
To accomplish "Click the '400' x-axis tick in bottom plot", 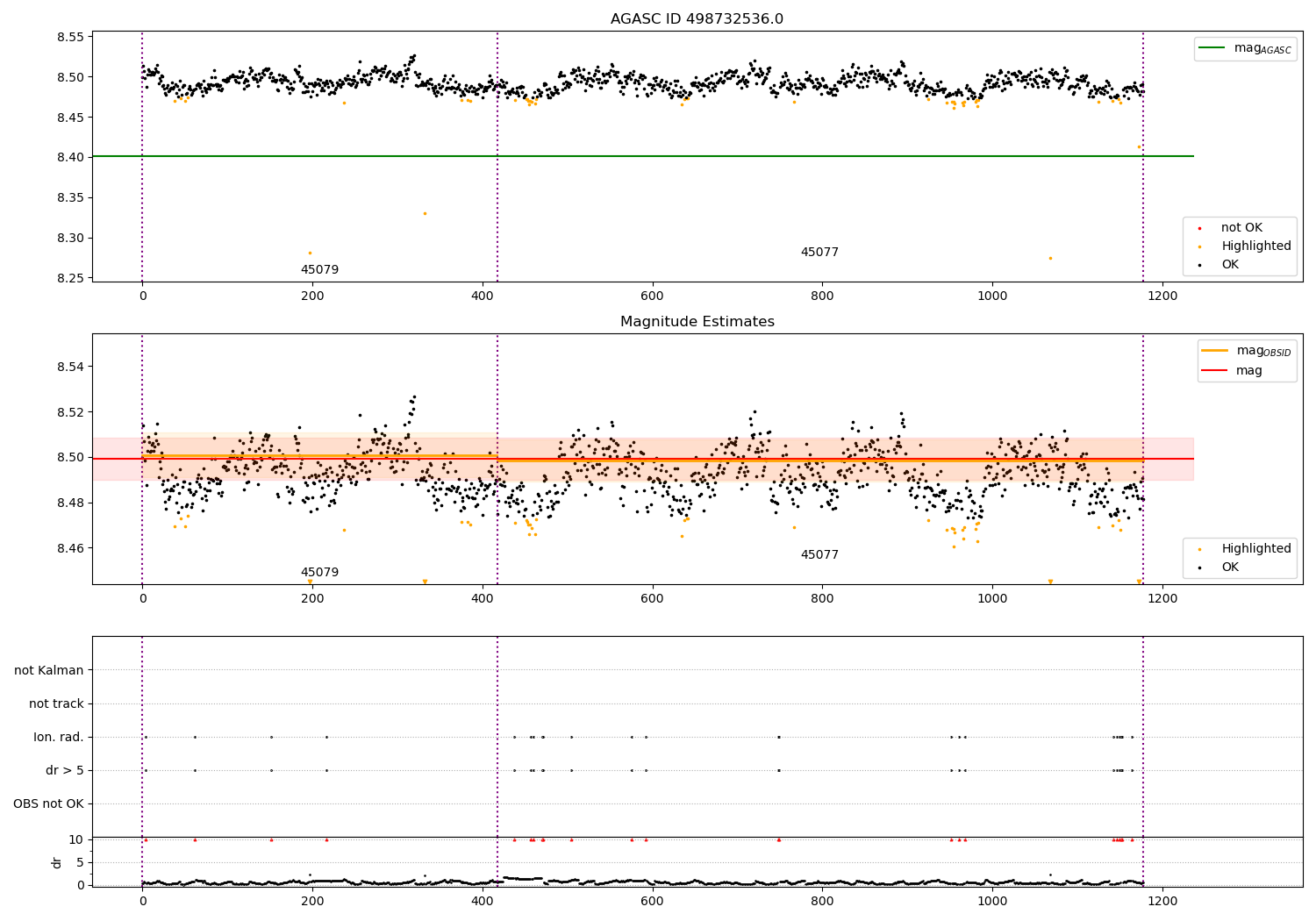I will 483,901.
